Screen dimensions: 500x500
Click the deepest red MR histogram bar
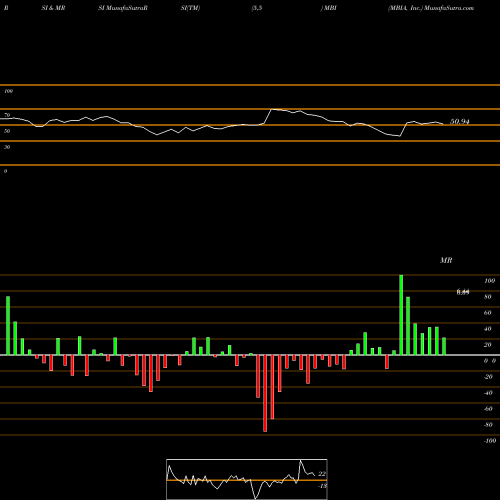coord(265,393)
